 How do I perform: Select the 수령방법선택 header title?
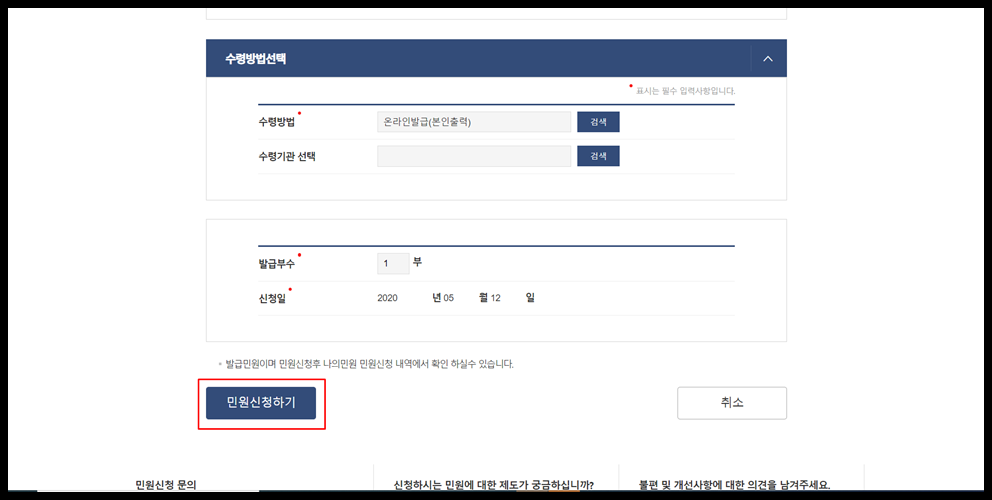(x=256, y=58)
